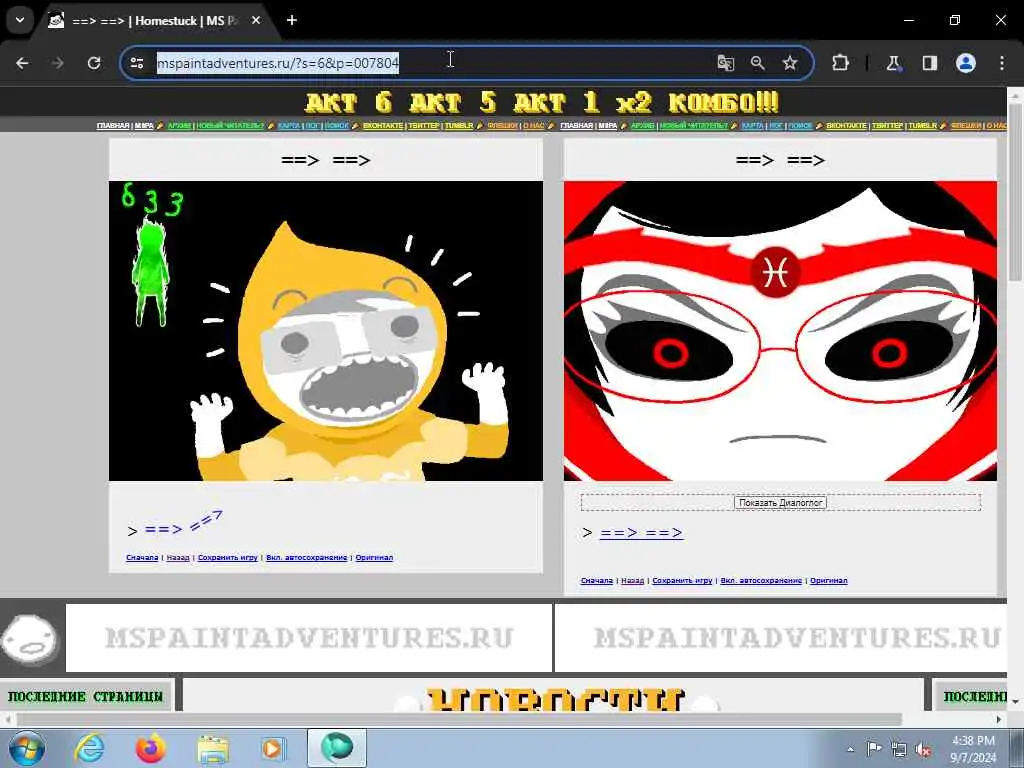Click left panel's Сначала link
Image resolution: width=1024 pixels, height=768 pixels.
(x=142, y=558)
